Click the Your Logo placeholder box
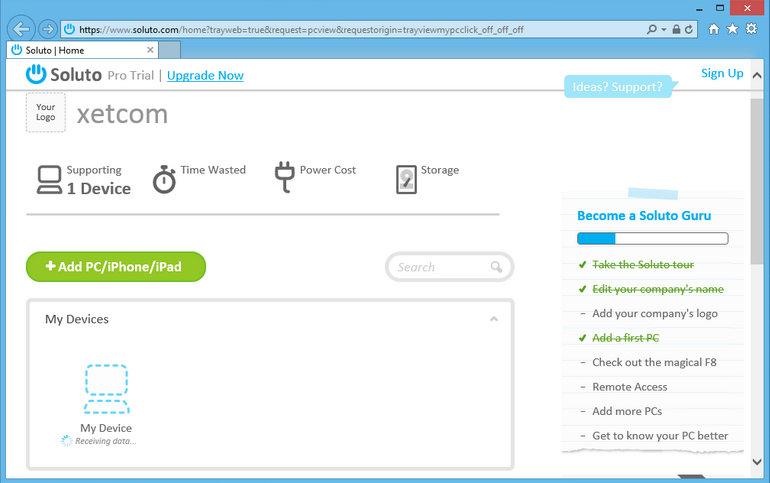This screenshot has height=483, width=770. (46, 112)
